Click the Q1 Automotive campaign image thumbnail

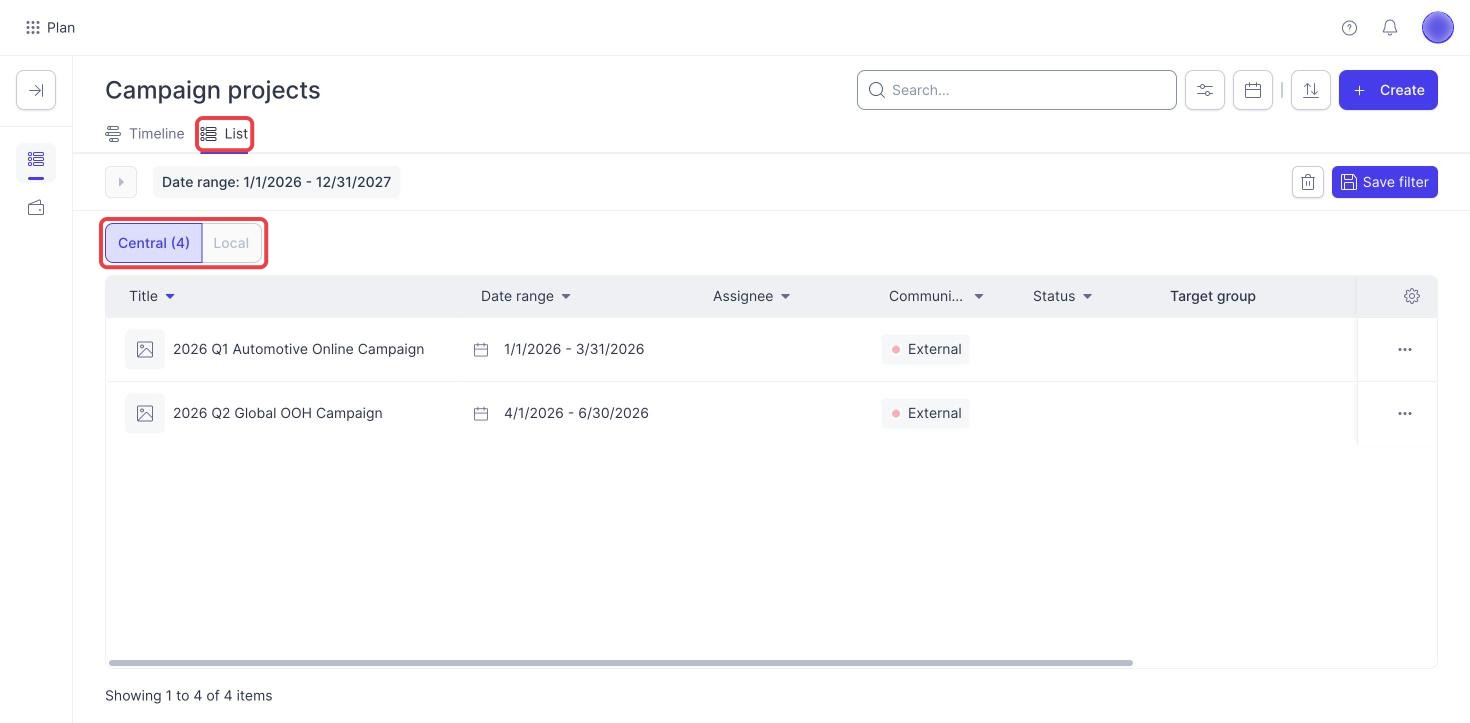pyautogui.click(x=145, y=349)
